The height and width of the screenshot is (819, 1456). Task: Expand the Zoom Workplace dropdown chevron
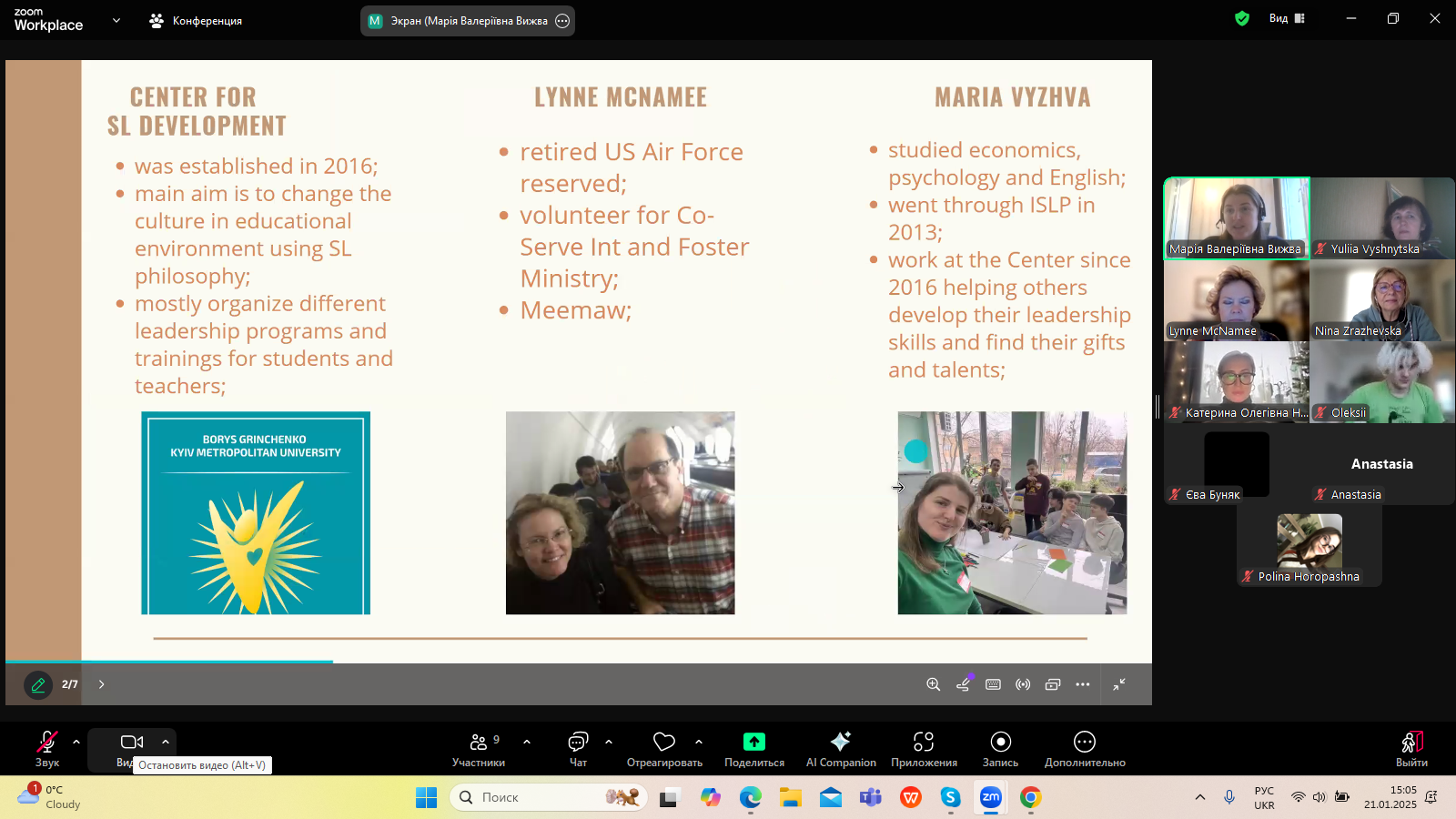(x=116, y=20)
